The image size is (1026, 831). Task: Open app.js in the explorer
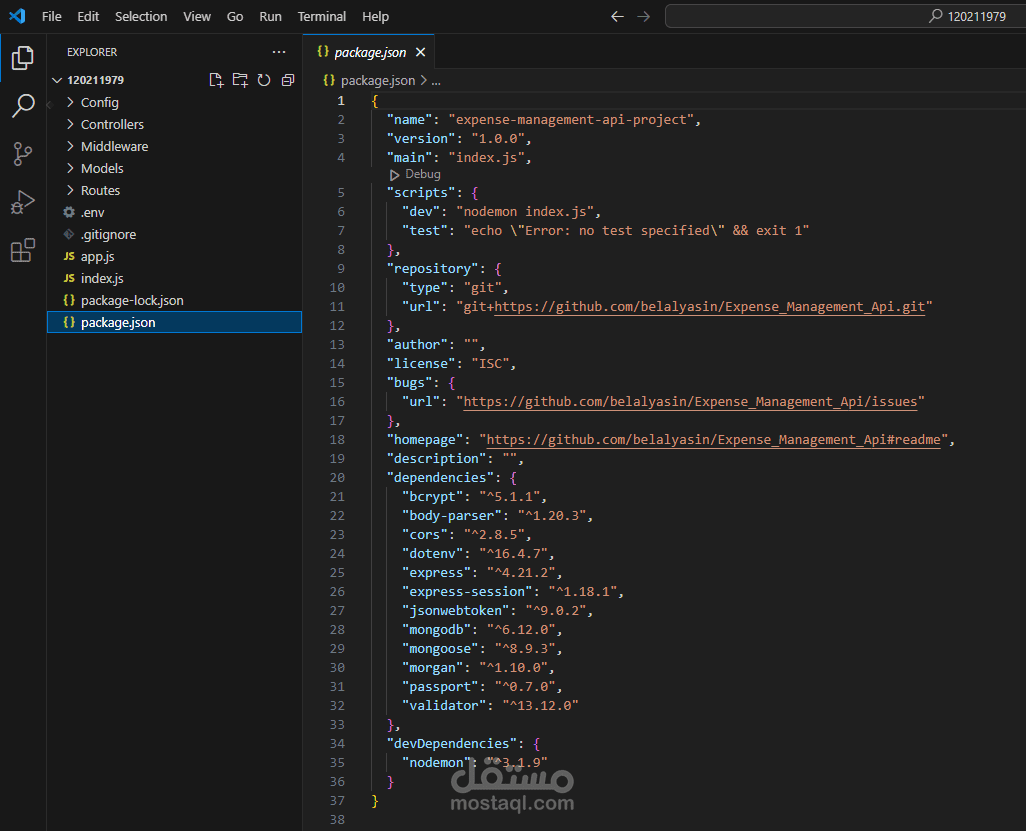pyautogui.click(x=174, y=256)
